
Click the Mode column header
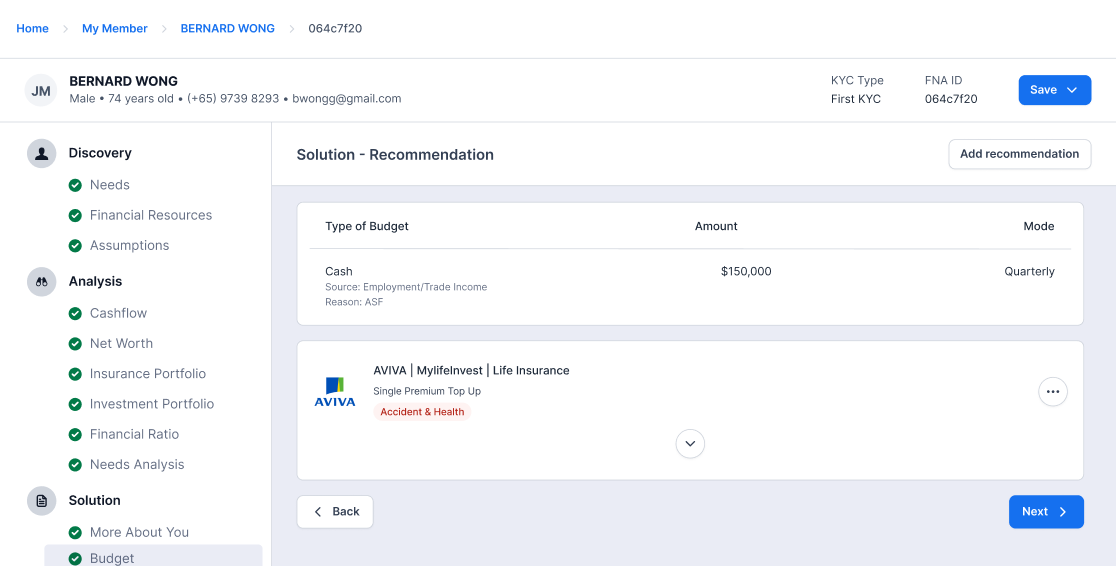coord(1039,226)
